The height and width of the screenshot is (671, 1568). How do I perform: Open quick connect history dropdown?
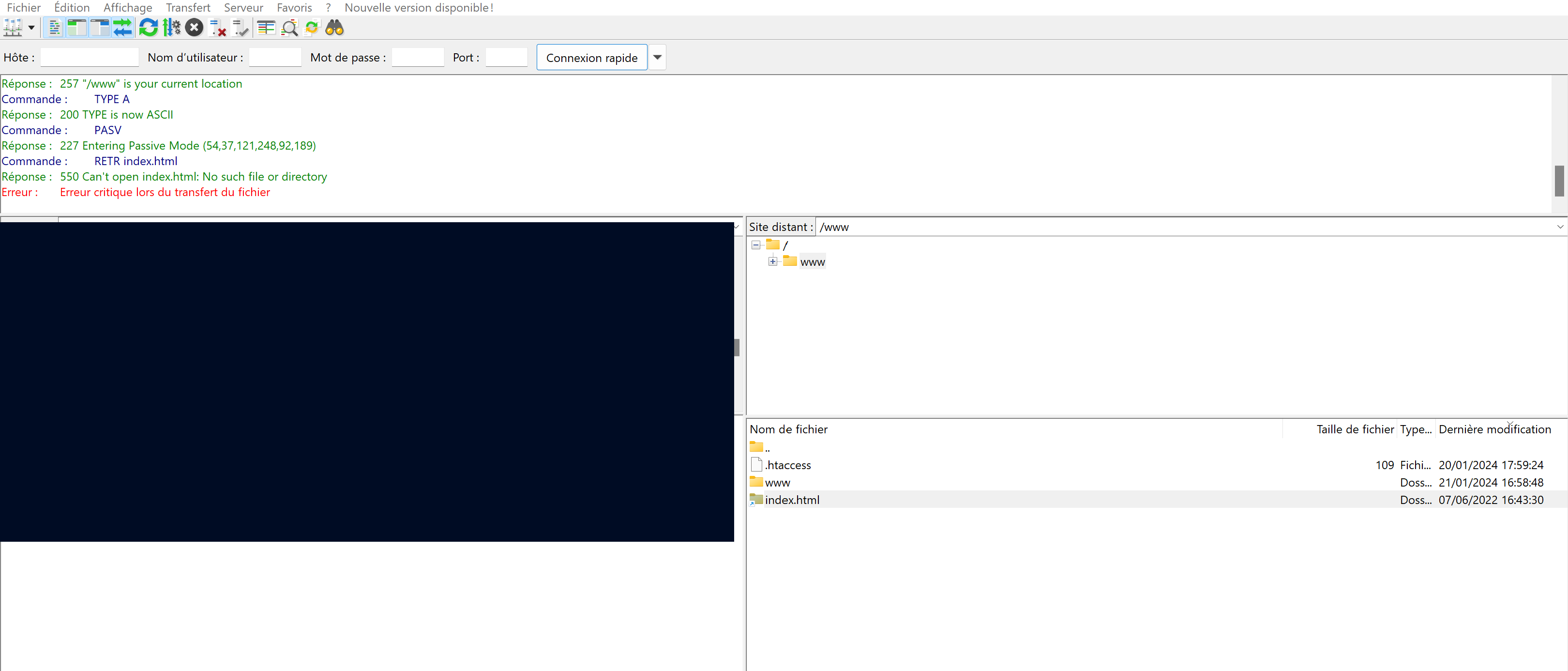point(657,57)
